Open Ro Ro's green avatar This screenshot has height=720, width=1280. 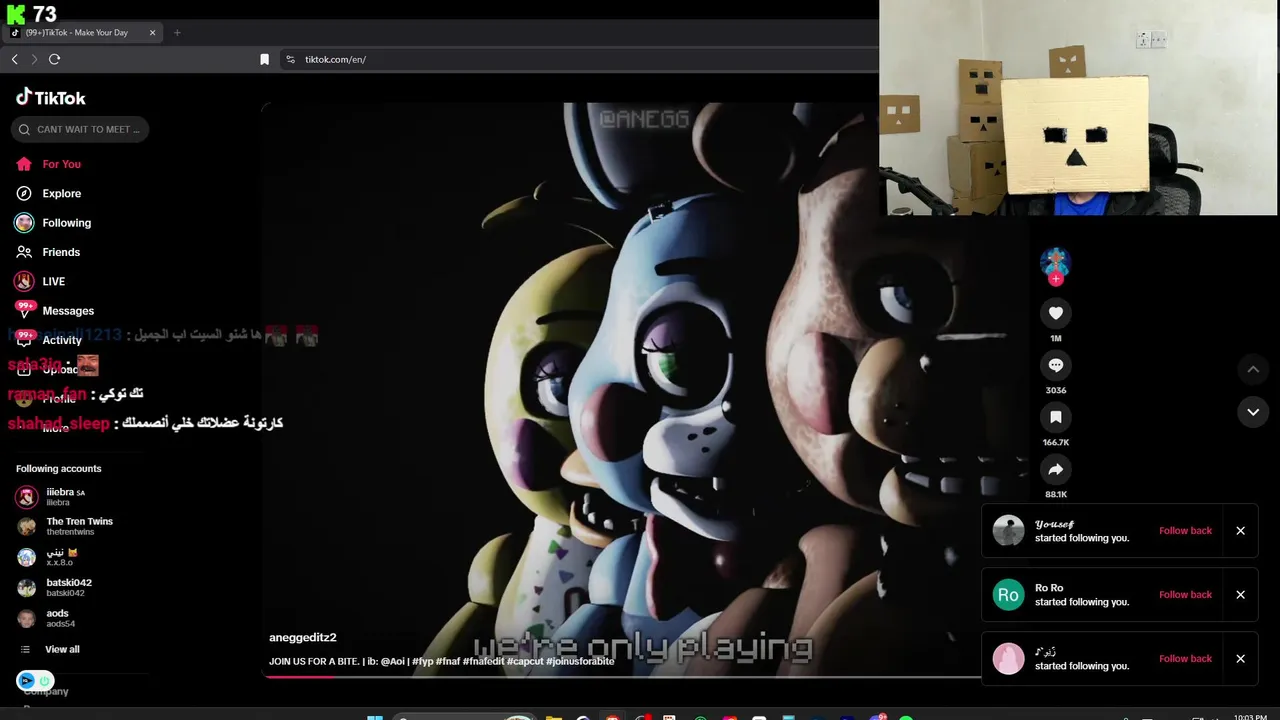pyautogui.click(x=1008, y=595)
